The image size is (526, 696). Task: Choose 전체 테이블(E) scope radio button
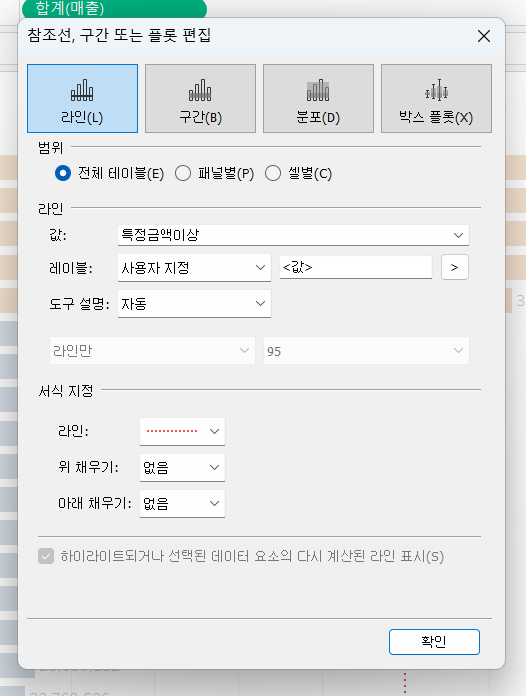[x=63, y=173]
